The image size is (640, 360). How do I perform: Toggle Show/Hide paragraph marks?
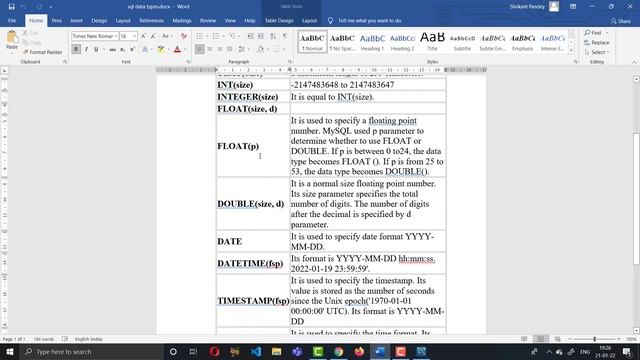pyautogui.click(x=285, y=36)
